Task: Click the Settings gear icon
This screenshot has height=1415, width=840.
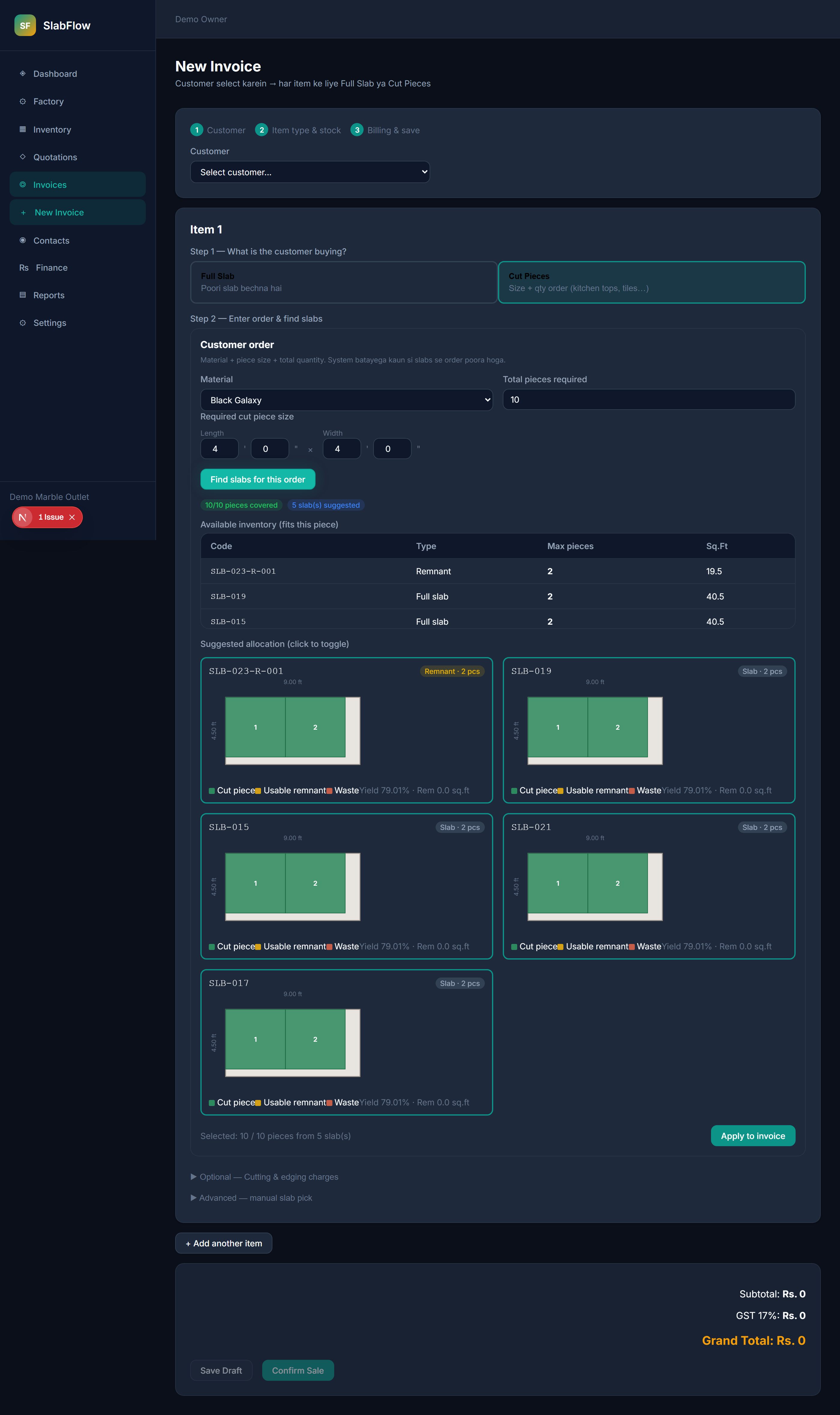Action: pyautogui.click(x=22, y=323)
